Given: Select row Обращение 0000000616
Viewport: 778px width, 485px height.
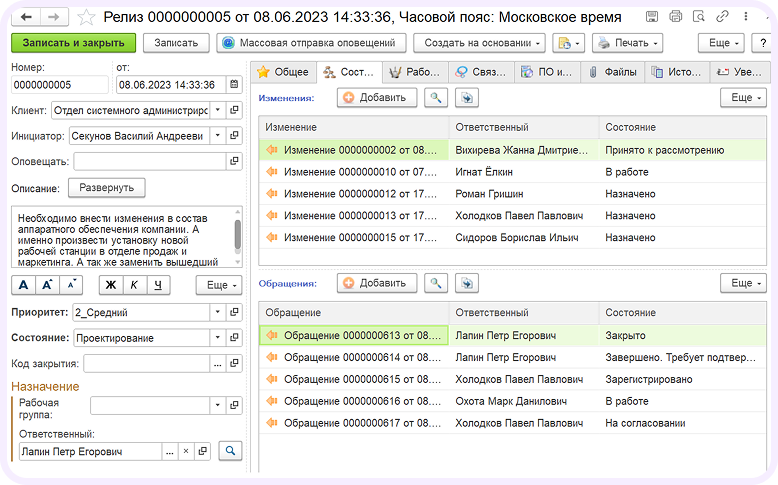Looking at the screenshot, I should (x=513, y=401).
